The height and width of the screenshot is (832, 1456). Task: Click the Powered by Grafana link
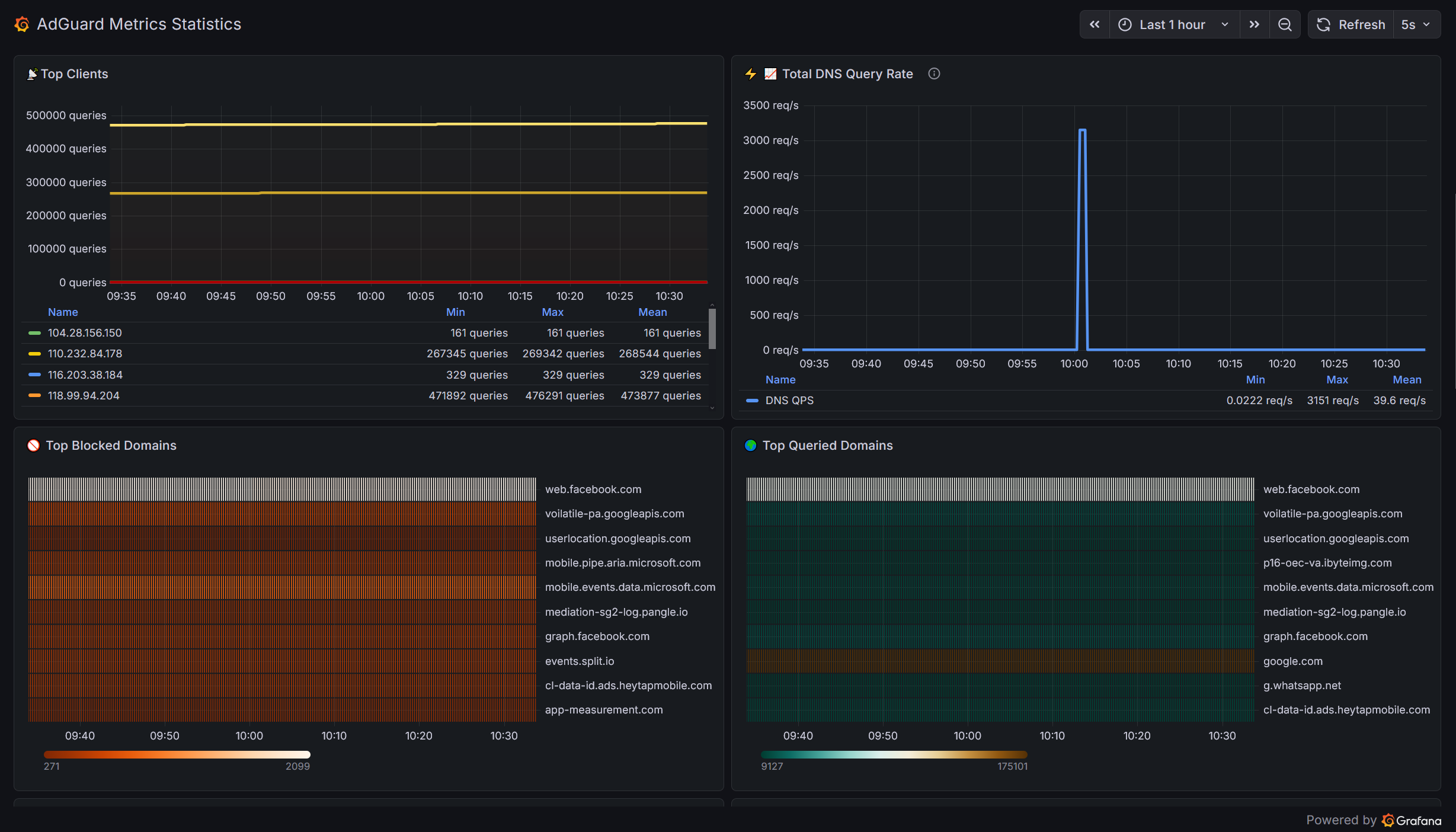pos(1374,820)
